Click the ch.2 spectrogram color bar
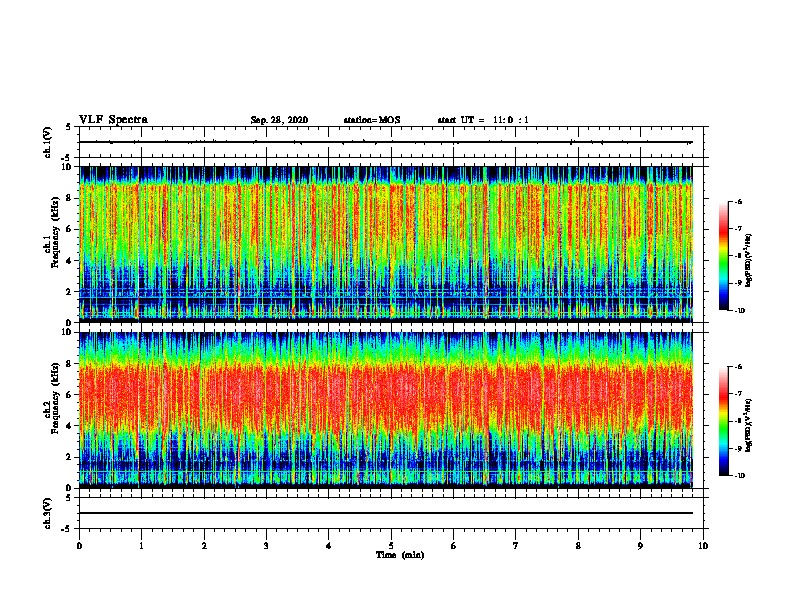 tap(723, 421)
